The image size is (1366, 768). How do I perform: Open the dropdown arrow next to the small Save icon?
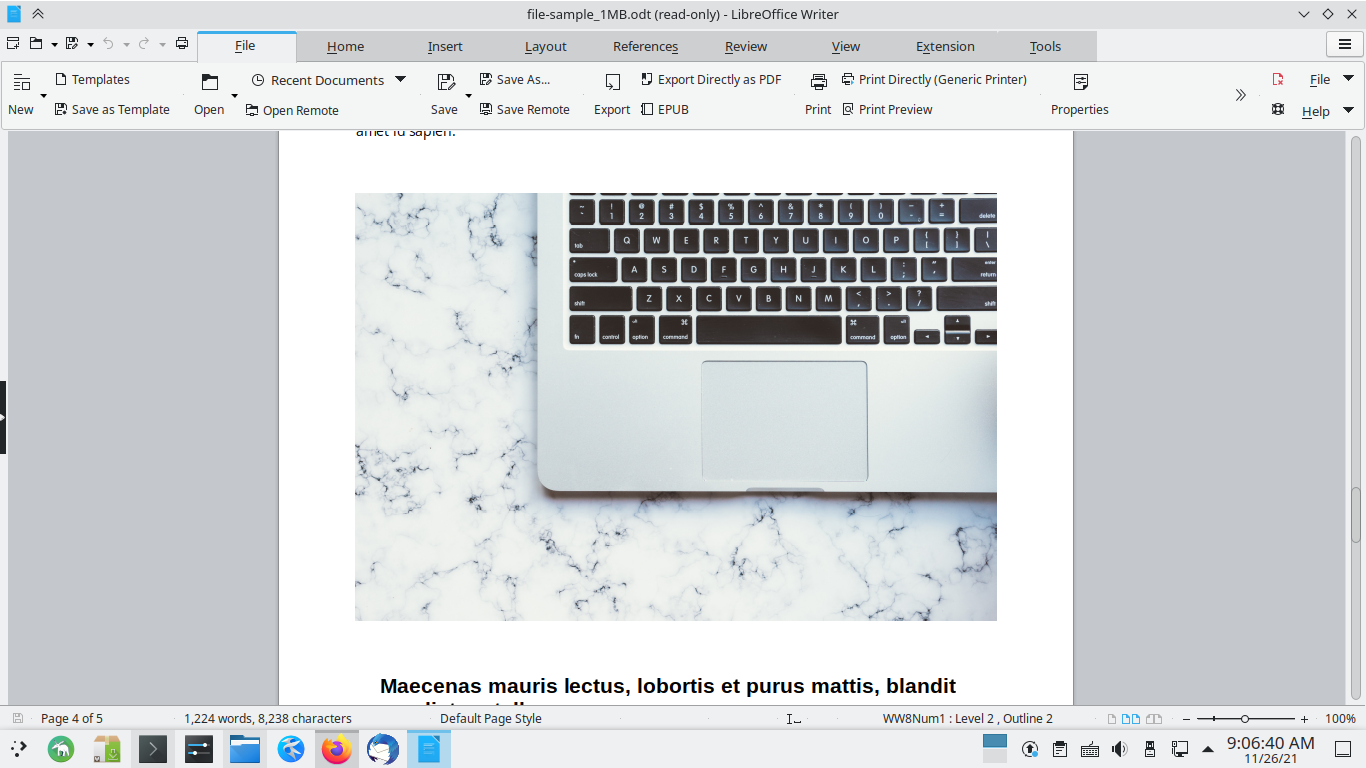click(90, 44)
